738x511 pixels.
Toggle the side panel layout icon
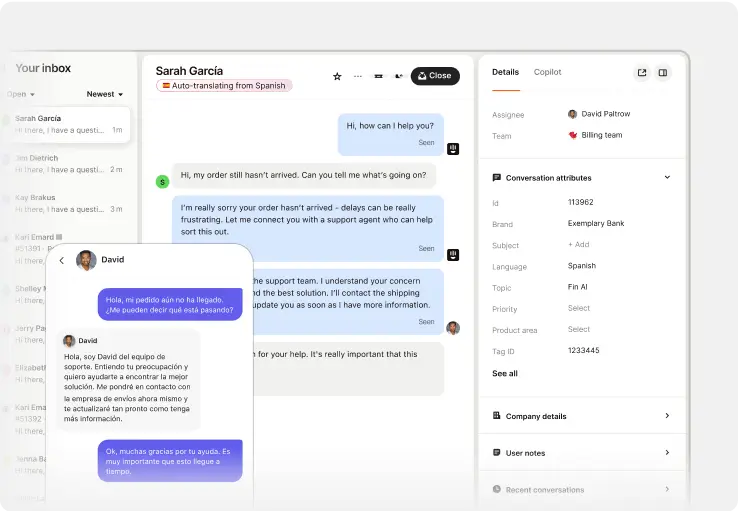point(663,73)
